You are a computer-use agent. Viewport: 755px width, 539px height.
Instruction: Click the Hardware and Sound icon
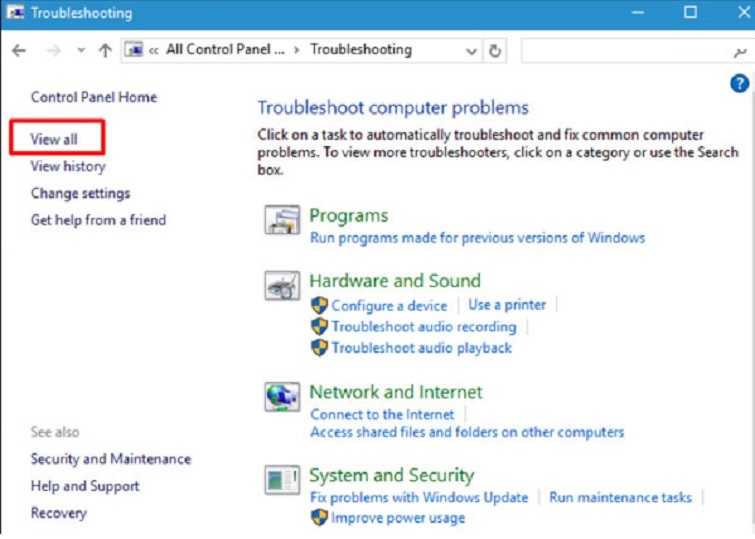[x=282, y=286]
